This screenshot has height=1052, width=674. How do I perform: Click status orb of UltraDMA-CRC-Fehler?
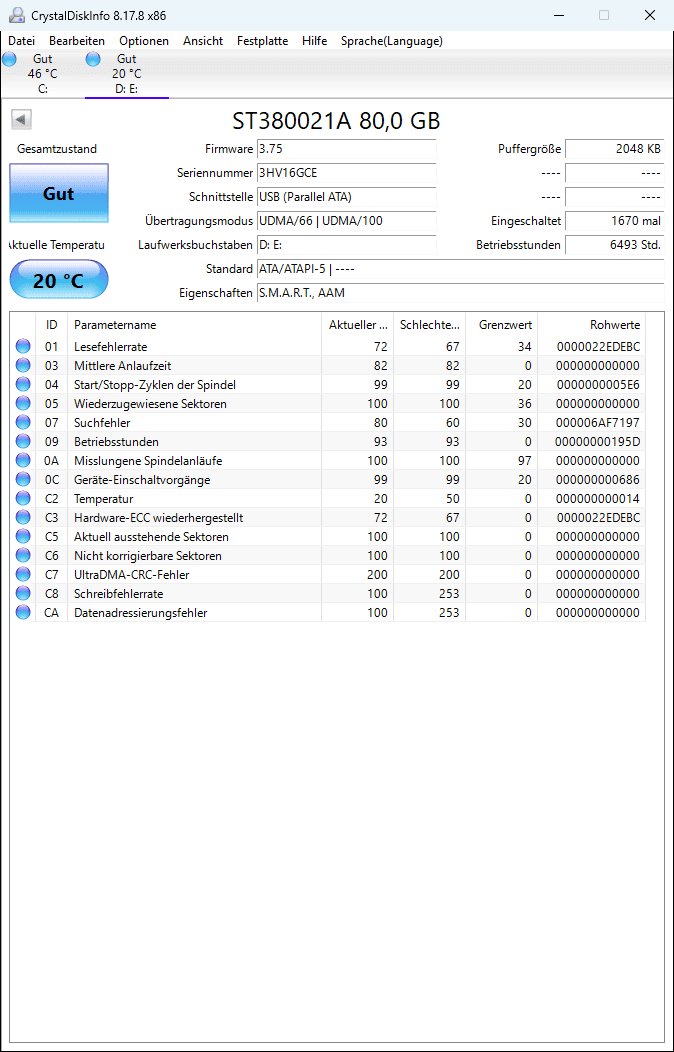pyautogui.click(x=23, y=575)
